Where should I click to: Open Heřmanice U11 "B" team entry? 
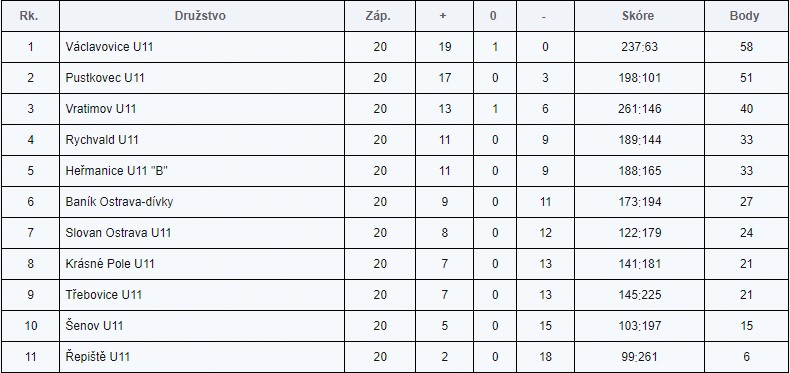[x=116, y=171]
